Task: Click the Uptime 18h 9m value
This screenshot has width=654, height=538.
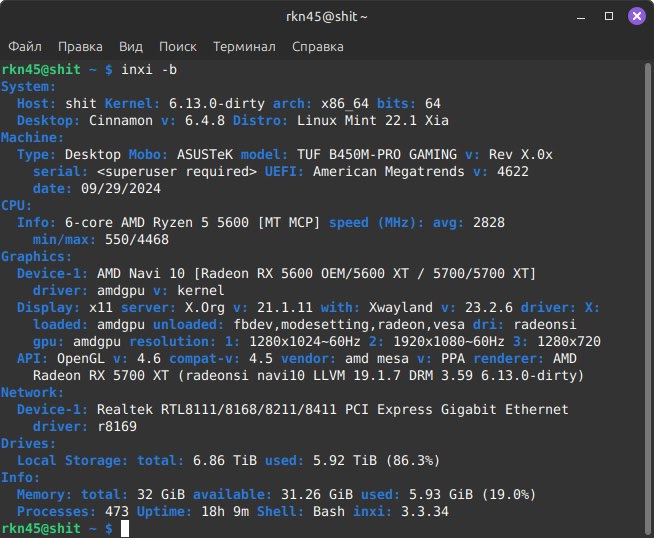Action: [225, 511]
